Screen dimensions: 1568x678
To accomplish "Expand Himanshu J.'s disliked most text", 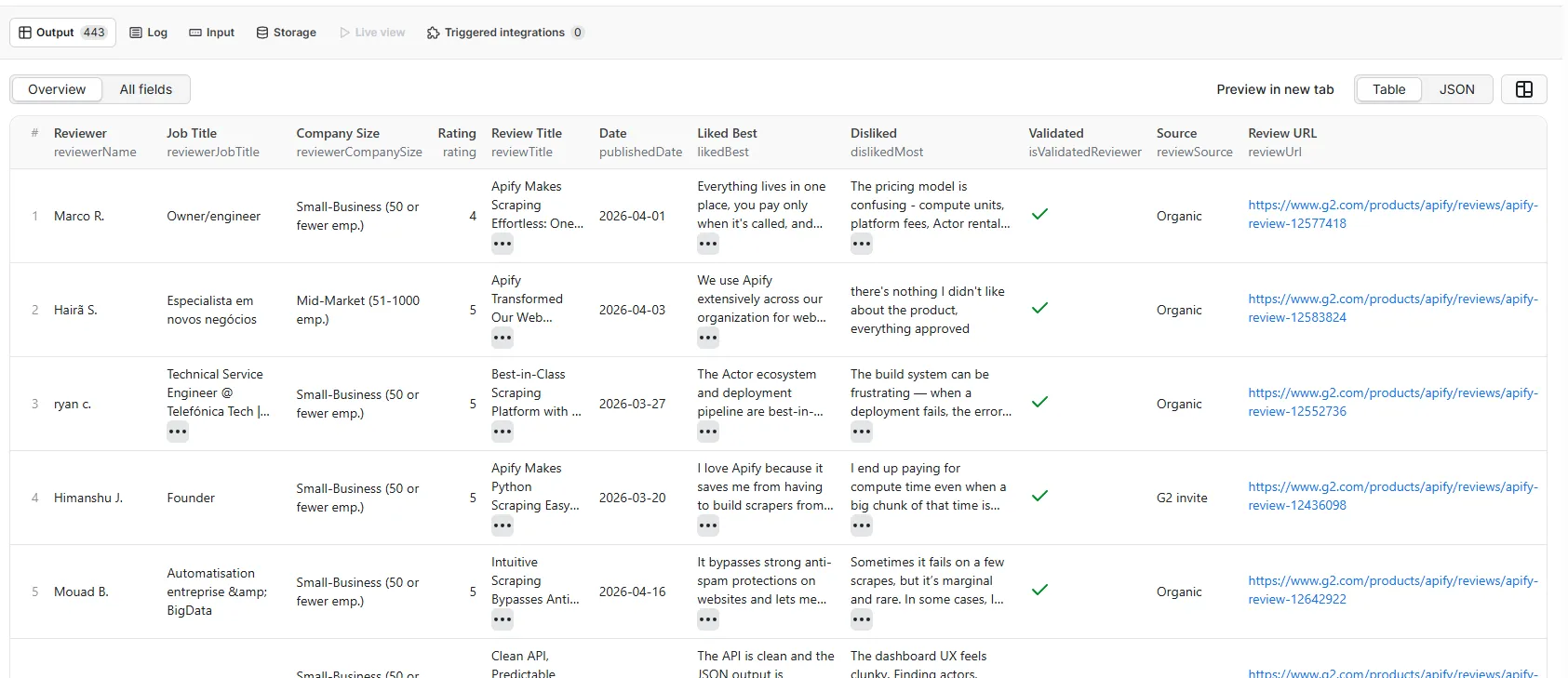I will tap(862, 526).
